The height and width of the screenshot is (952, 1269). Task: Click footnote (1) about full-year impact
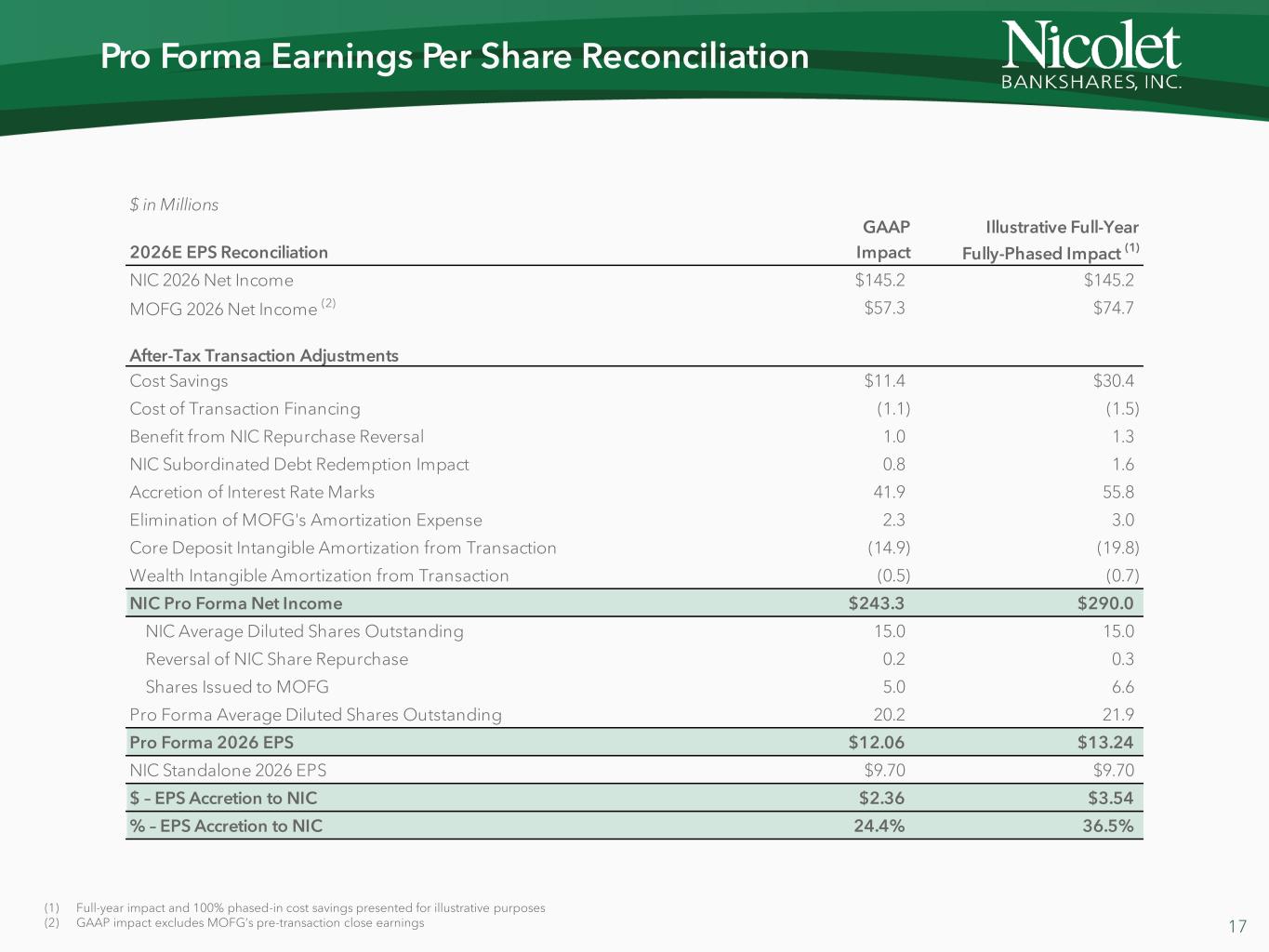pos(310,907)
